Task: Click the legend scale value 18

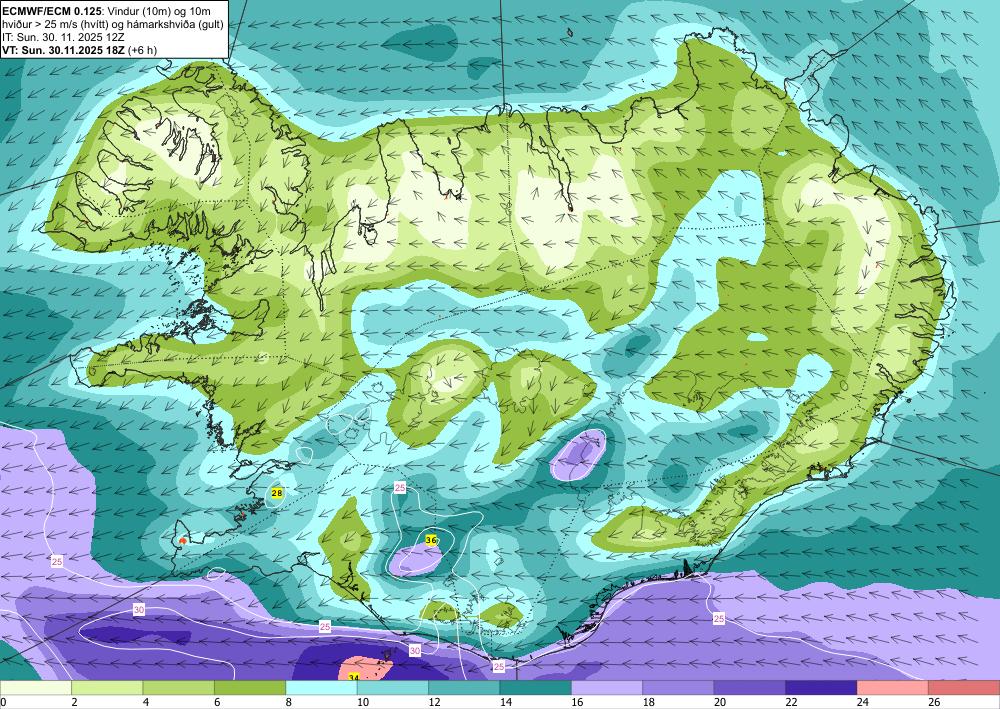Action: tap(649, 703)
